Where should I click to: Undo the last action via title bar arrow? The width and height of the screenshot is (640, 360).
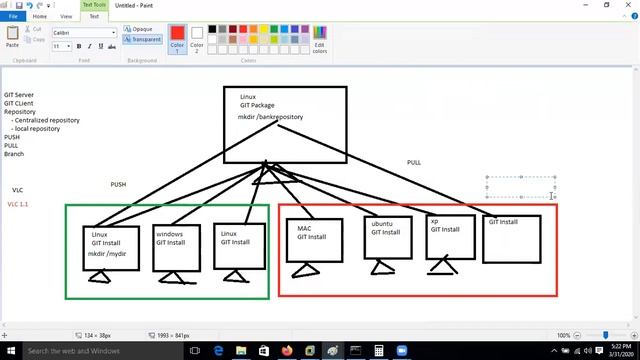[29, 5]
